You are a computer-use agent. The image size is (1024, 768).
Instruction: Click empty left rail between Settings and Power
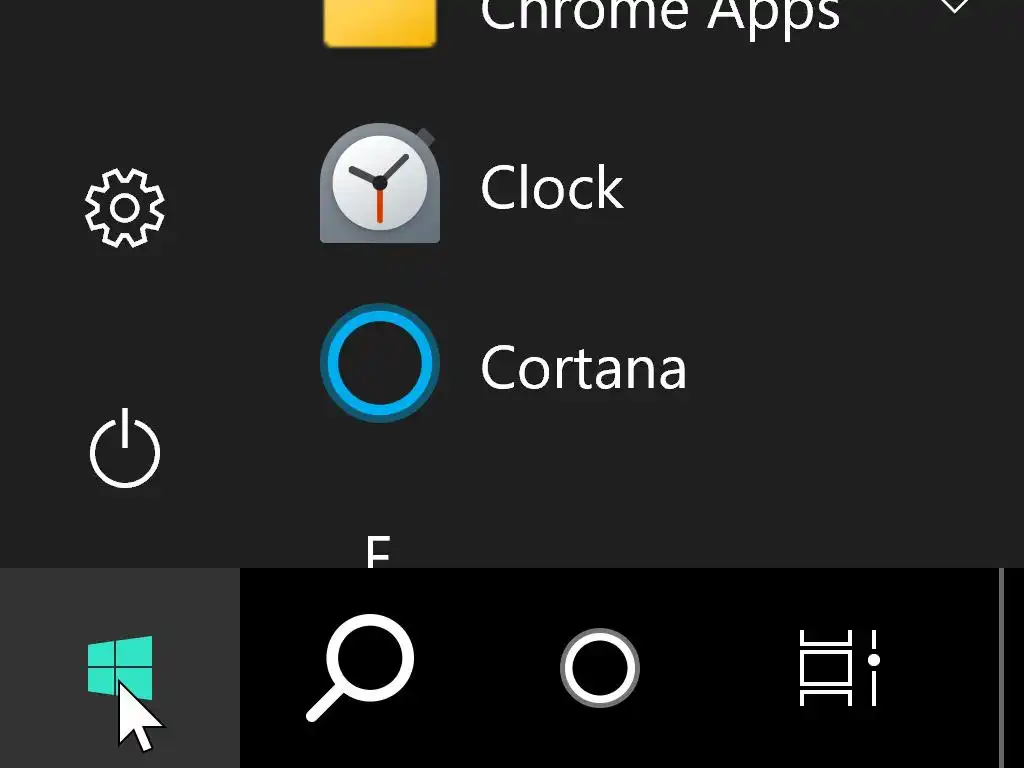pyautogui.click(x=124, y=330)
